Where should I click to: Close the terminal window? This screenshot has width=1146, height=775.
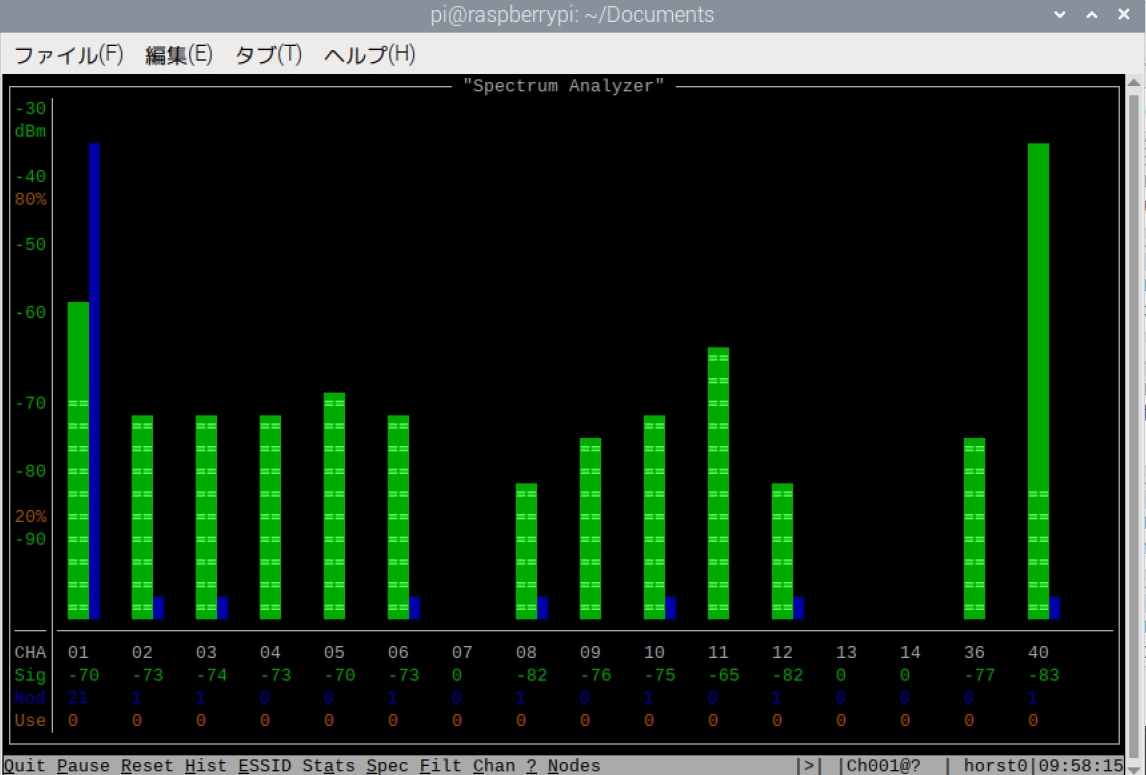point(1124,15)
